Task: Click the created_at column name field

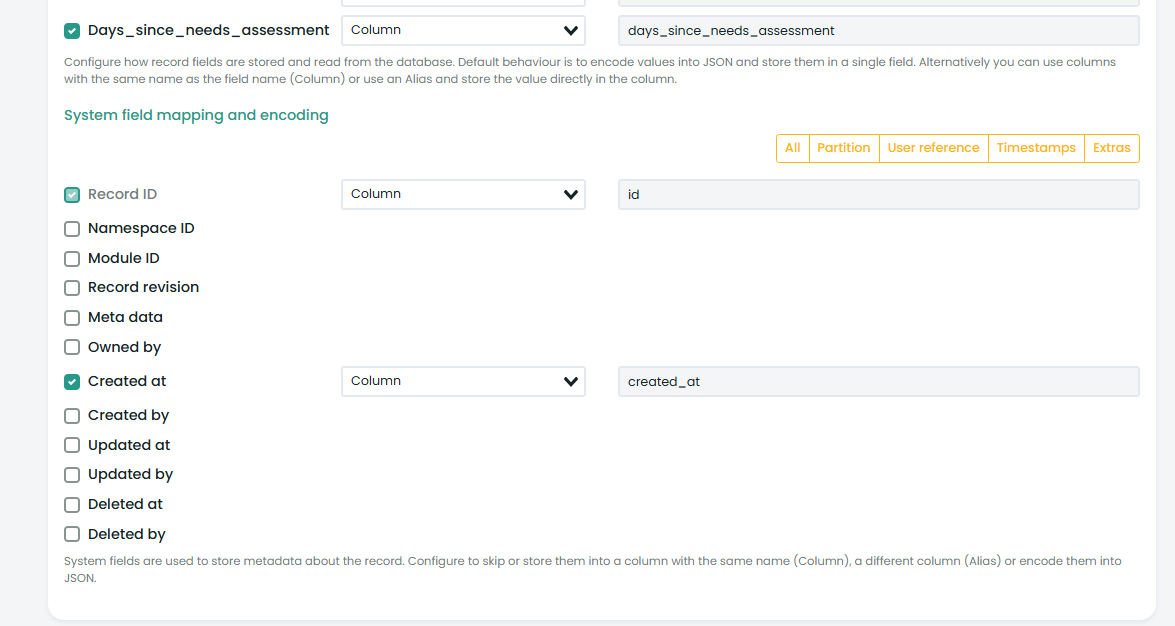Action: point(878,382)
